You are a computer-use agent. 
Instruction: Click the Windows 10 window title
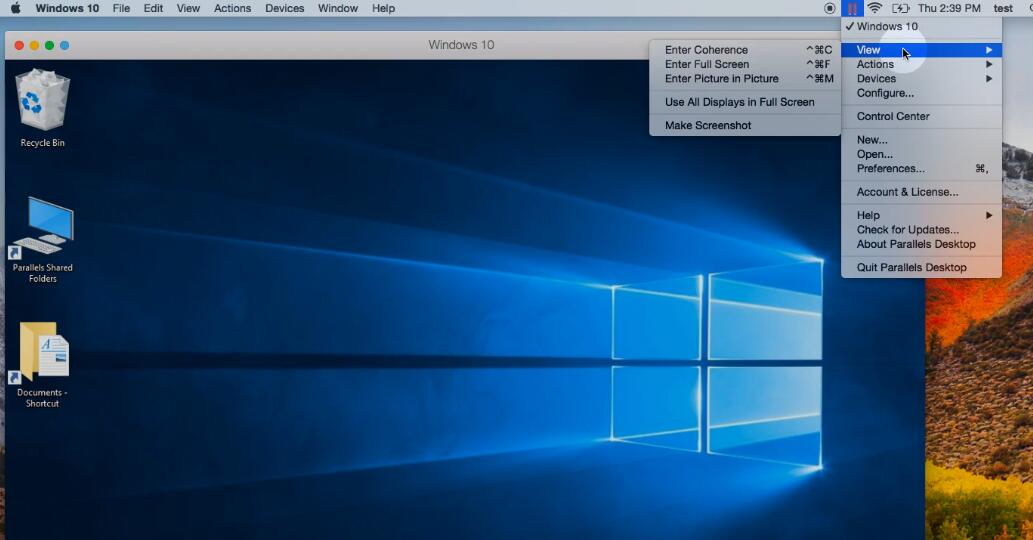pyautogui.click(x=461, y=45)
